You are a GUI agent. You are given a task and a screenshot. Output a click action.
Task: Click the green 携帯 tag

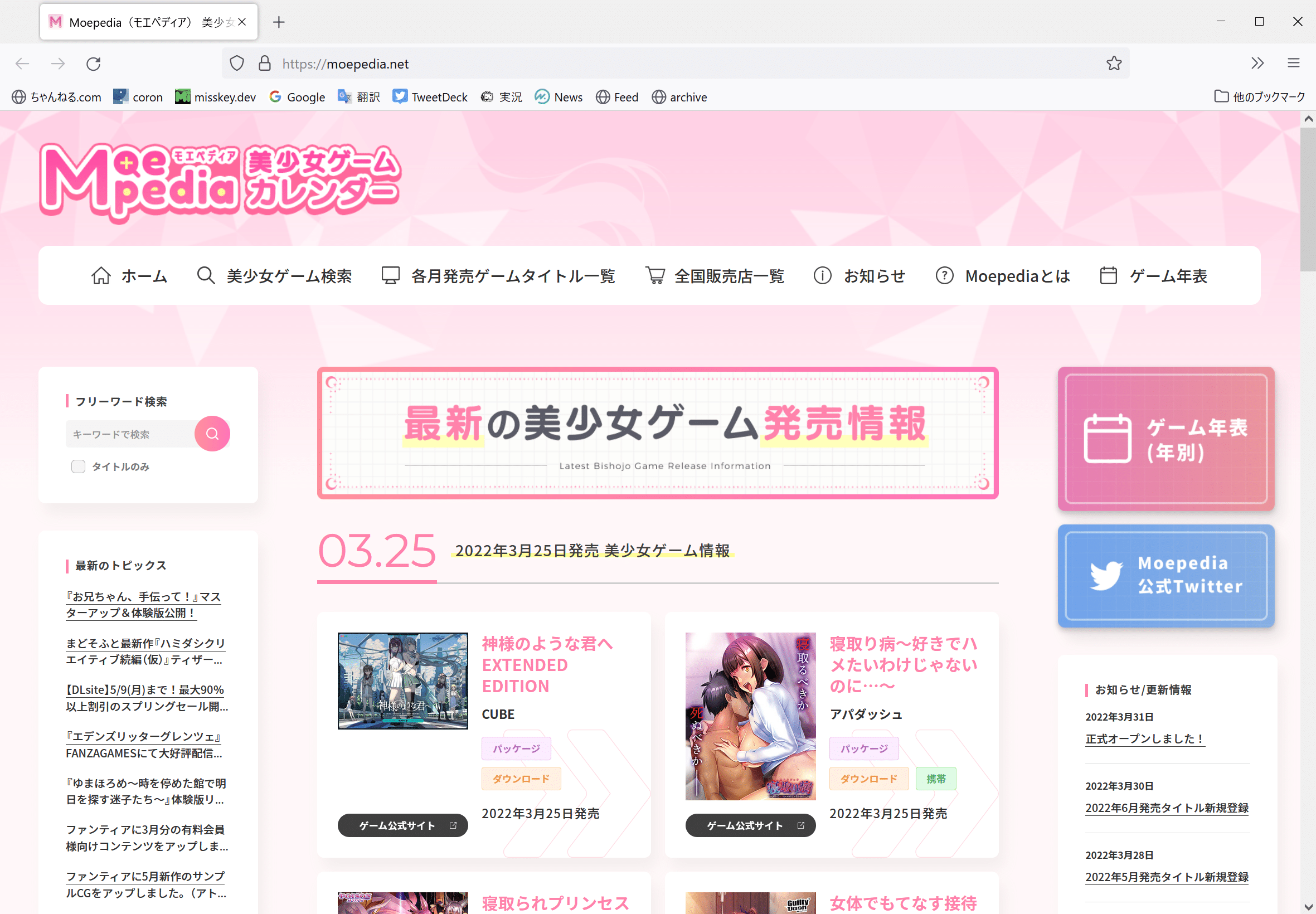(936, 779)
